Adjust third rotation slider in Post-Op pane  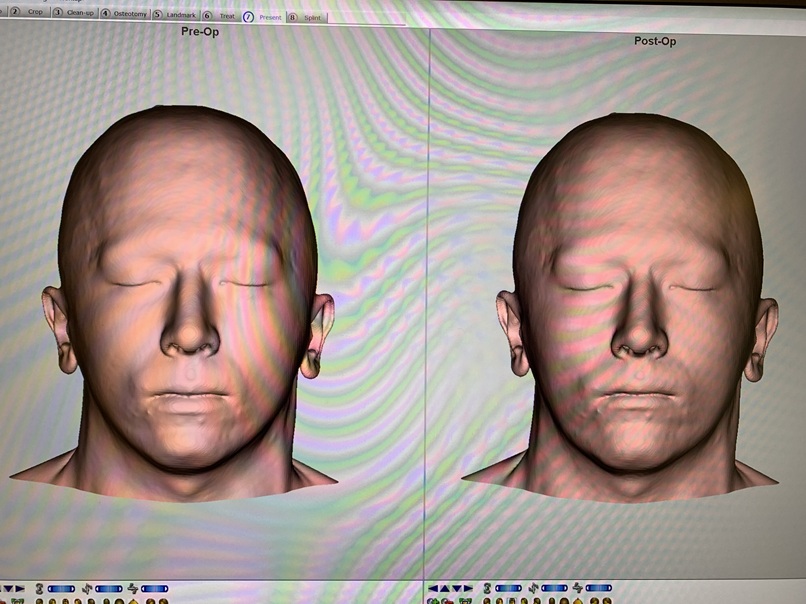(598, 588)
